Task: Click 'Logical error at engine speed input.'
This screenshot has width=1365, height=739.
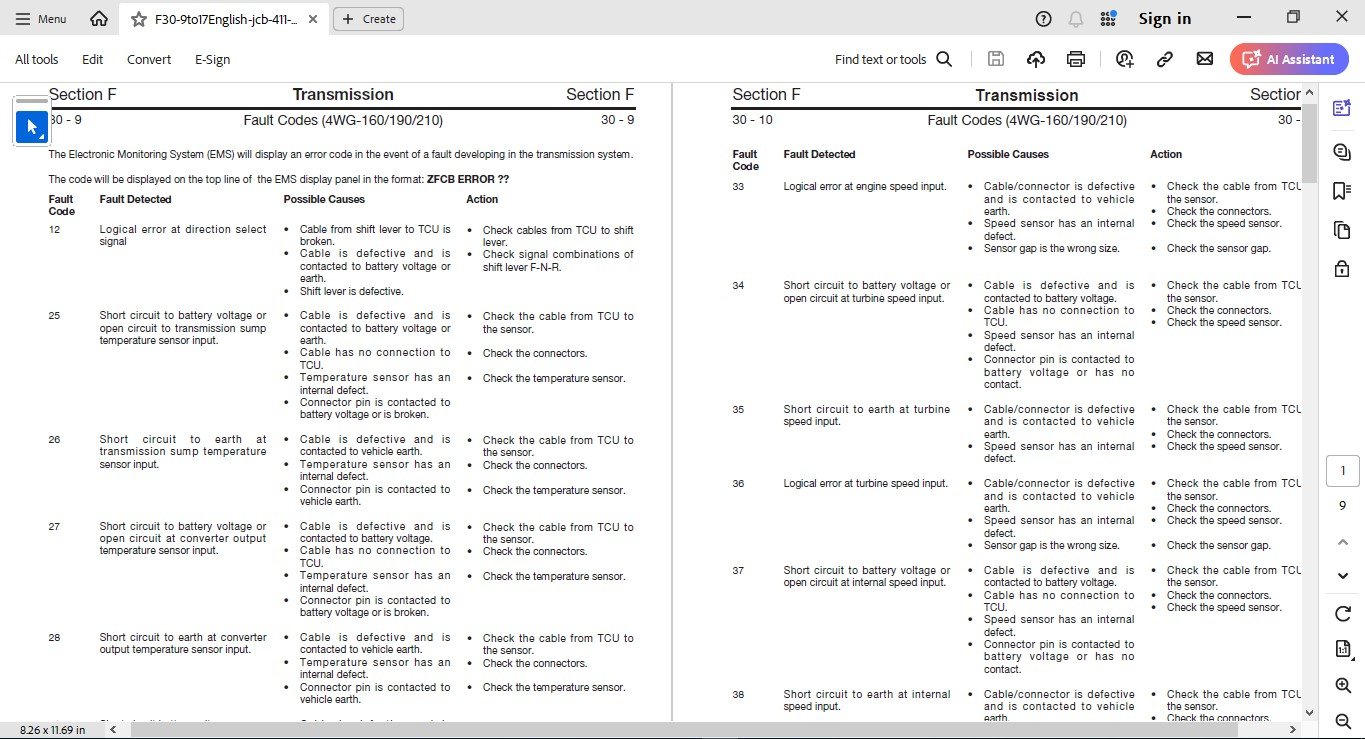Action: tap(865, 187)
